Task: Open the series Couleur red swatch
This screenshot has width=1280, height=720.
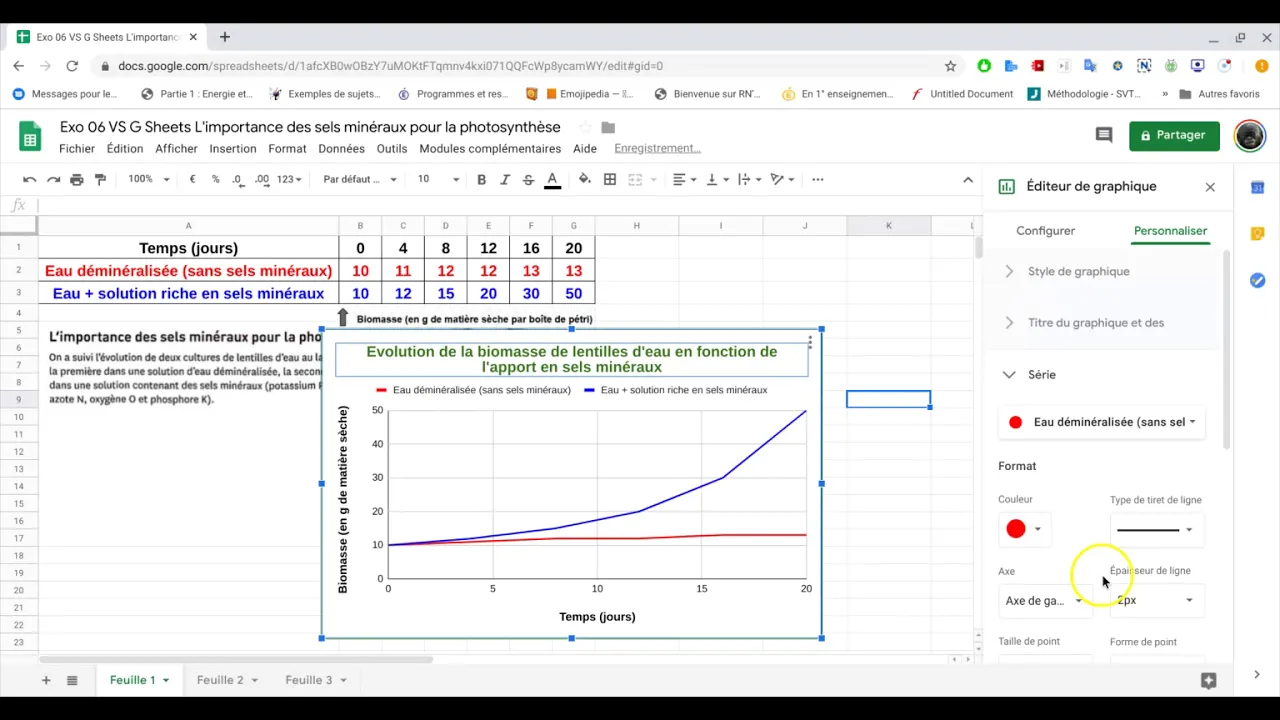Action: pyautogui.click(x=1024, y=529)
